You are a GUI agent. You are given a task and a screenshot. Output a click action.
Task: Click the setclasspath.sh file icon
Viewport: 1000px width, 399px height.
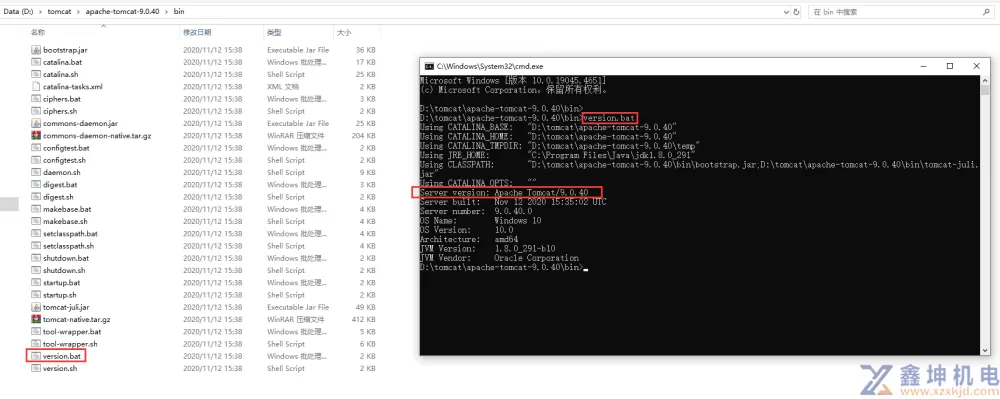[36, 246]
